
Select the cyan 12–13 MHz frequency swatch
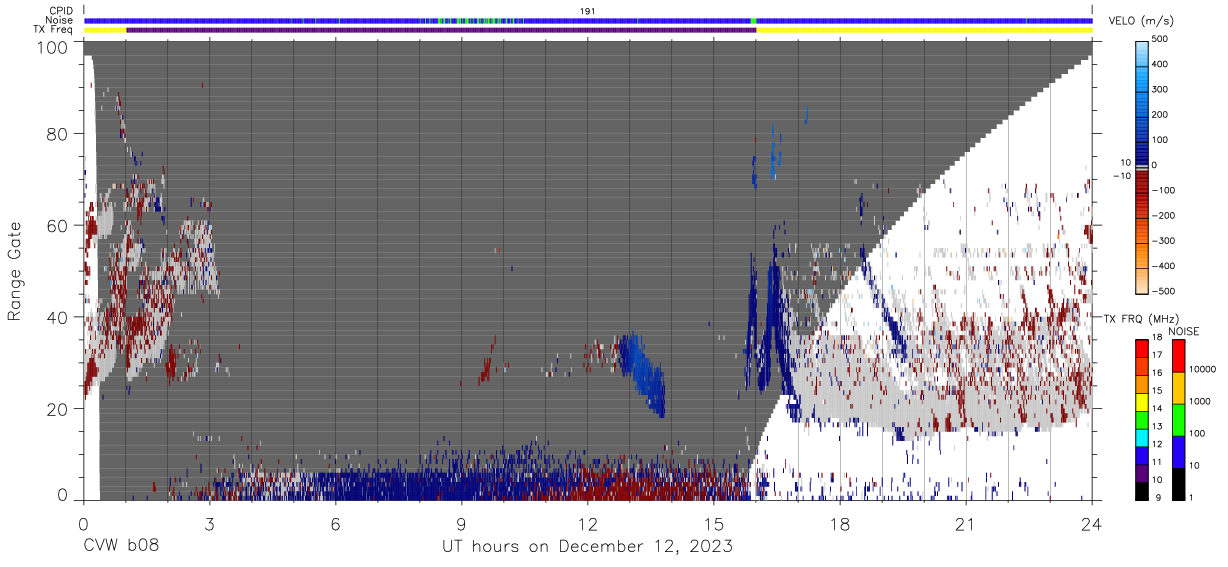pyautogui.click(x=1142, y=440)
